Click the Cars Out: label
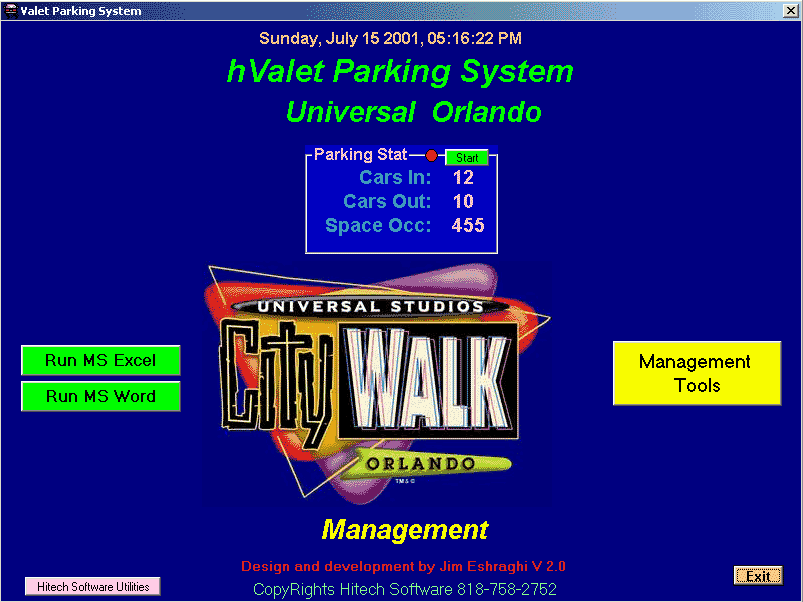Viewport: 803px width, 602px height. click(x=387, y=201)
